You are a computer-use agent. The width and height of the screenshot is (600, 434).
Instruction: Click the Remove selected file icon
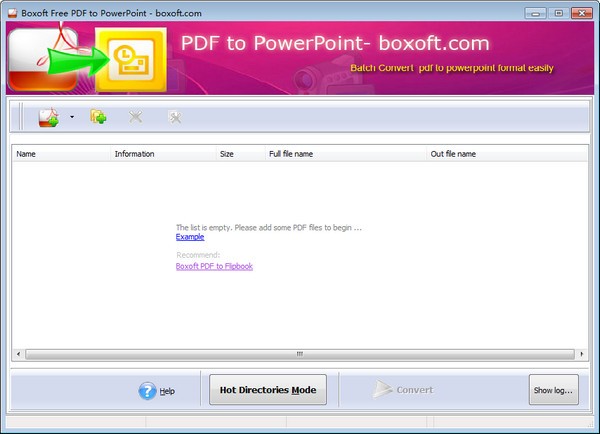pos(136,118)
